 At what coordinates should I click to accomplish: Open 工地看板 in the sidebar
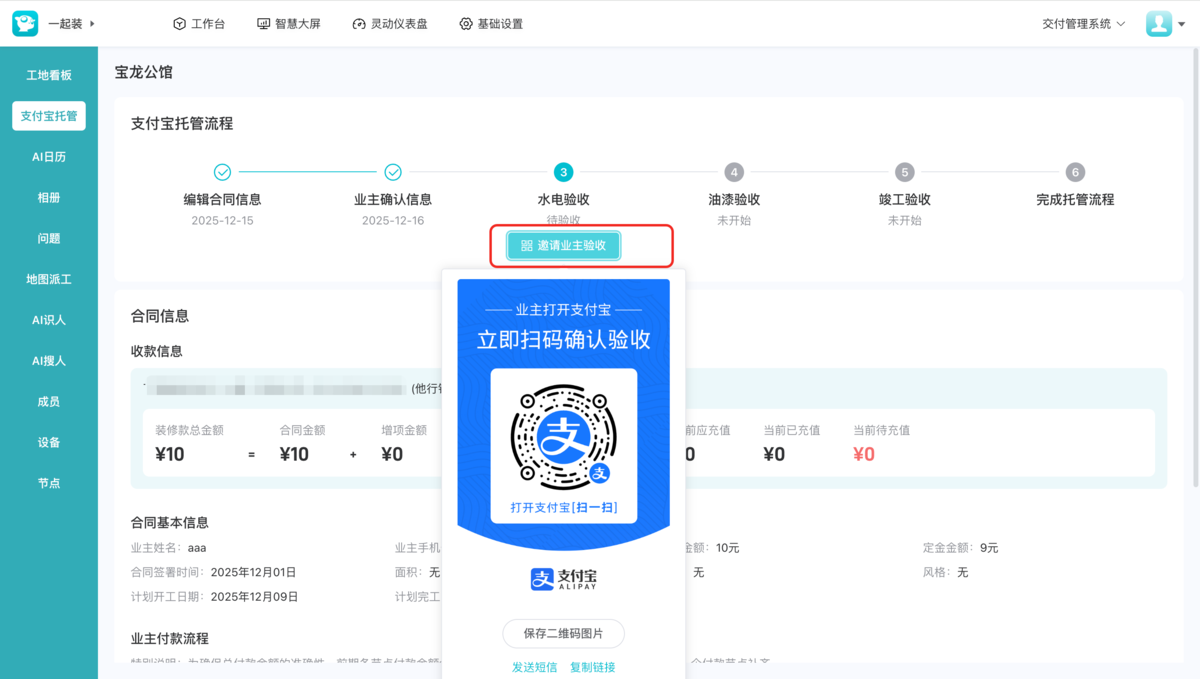(49, 75)
